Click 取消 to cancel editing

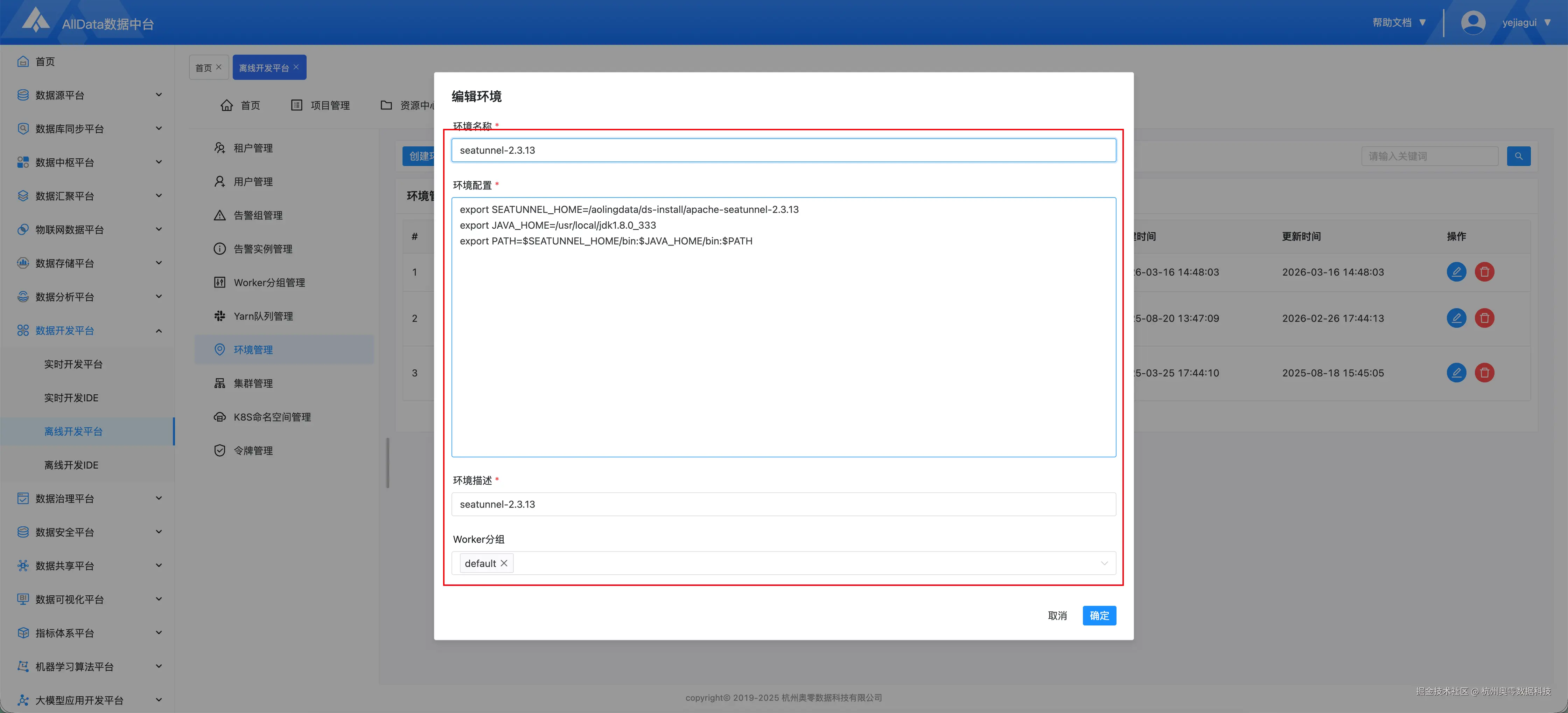(x=1057, y=616)
